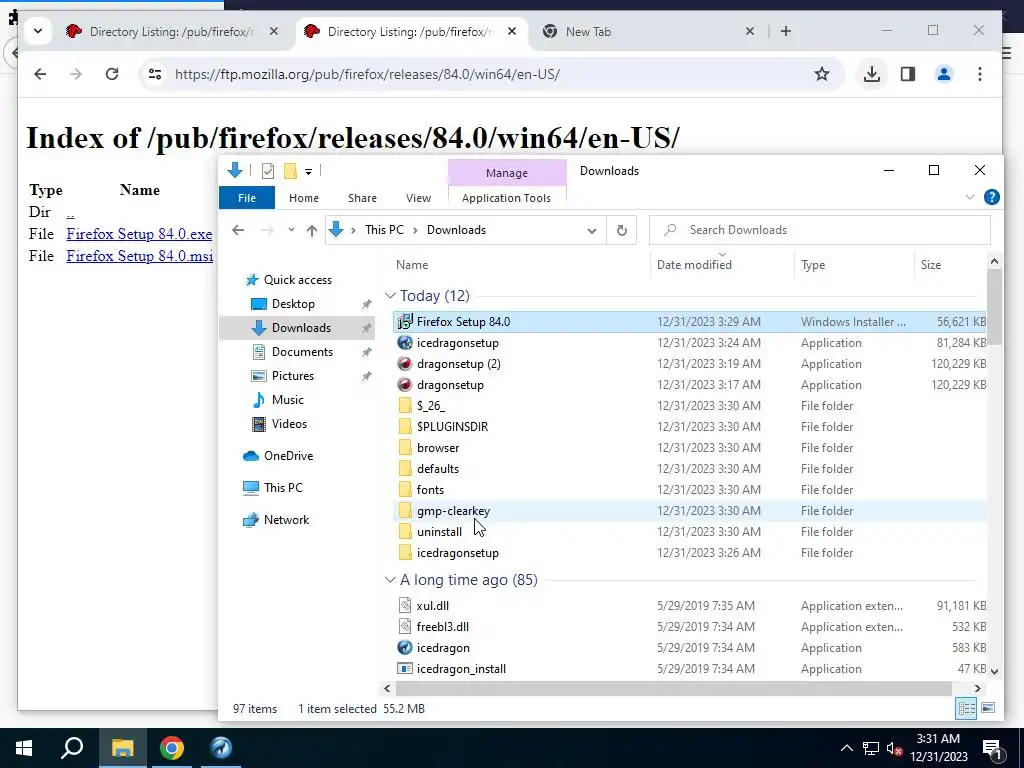This screenshot has width=1024, height=768.
Task: Collapse the A long time ago group
Action: pyautogui.click(x=390, y=580)
